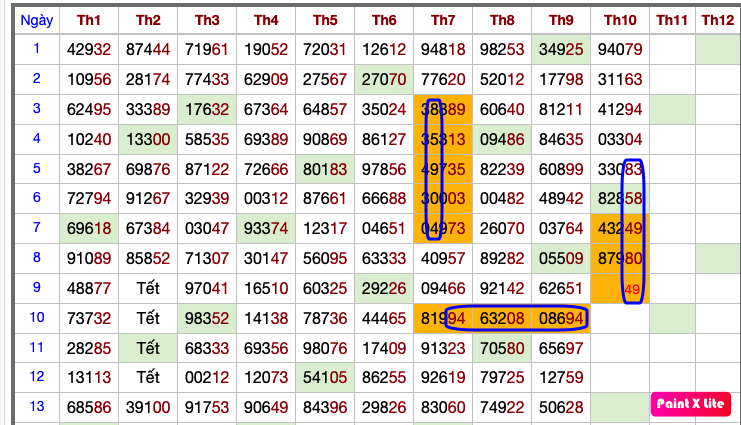The width and height of the screenshot is (741, 425).
Task: Select the Th7 column header
Action: tap(443, 20)
